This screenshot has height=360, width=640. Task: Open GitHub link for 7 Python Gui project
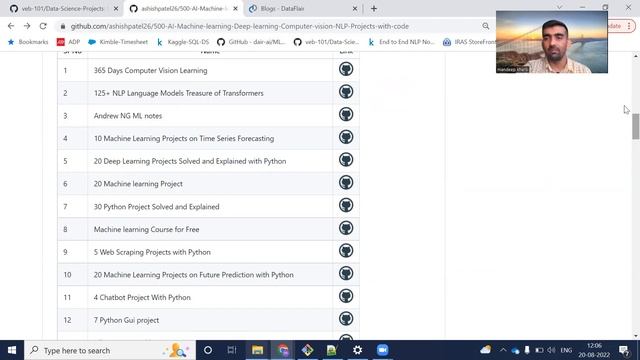click(346, 319)
